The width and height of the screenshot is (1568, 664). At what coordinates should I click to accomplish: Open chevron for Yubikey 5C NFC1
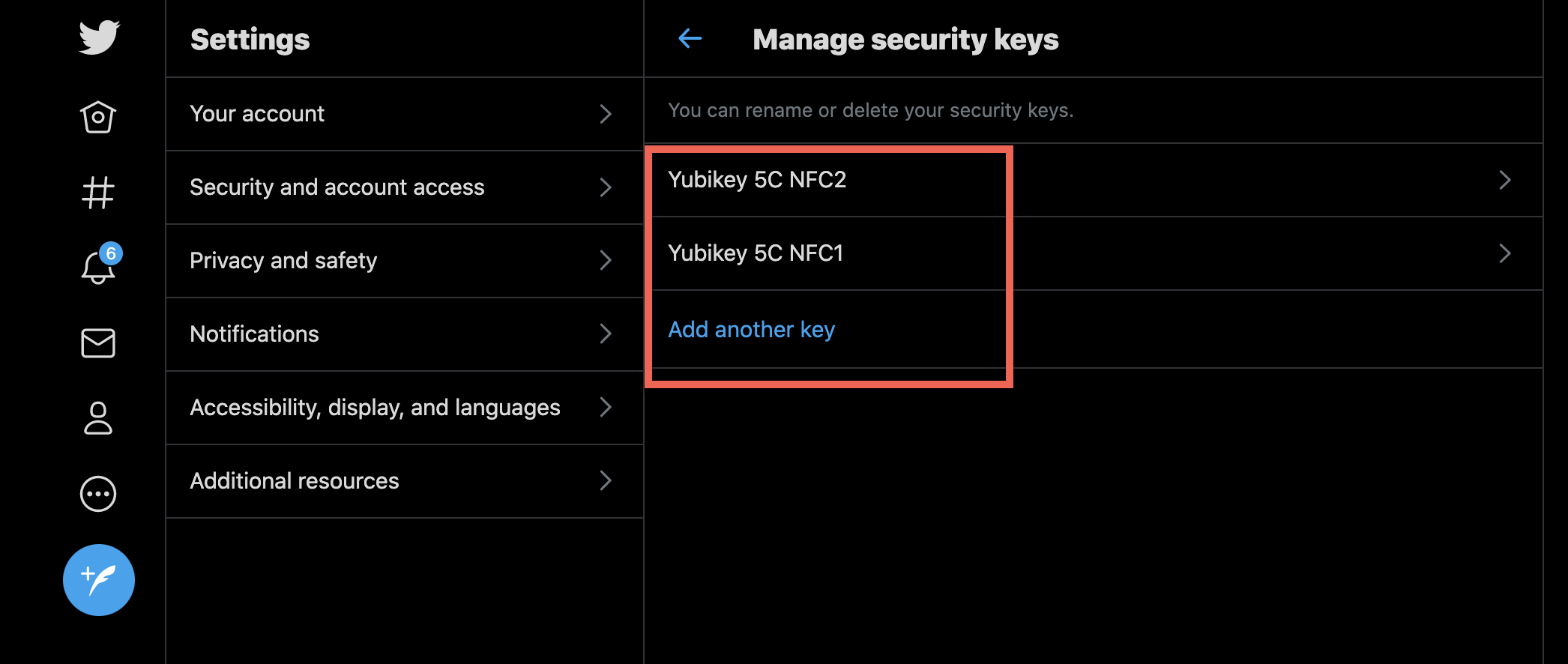(1504, 253)
